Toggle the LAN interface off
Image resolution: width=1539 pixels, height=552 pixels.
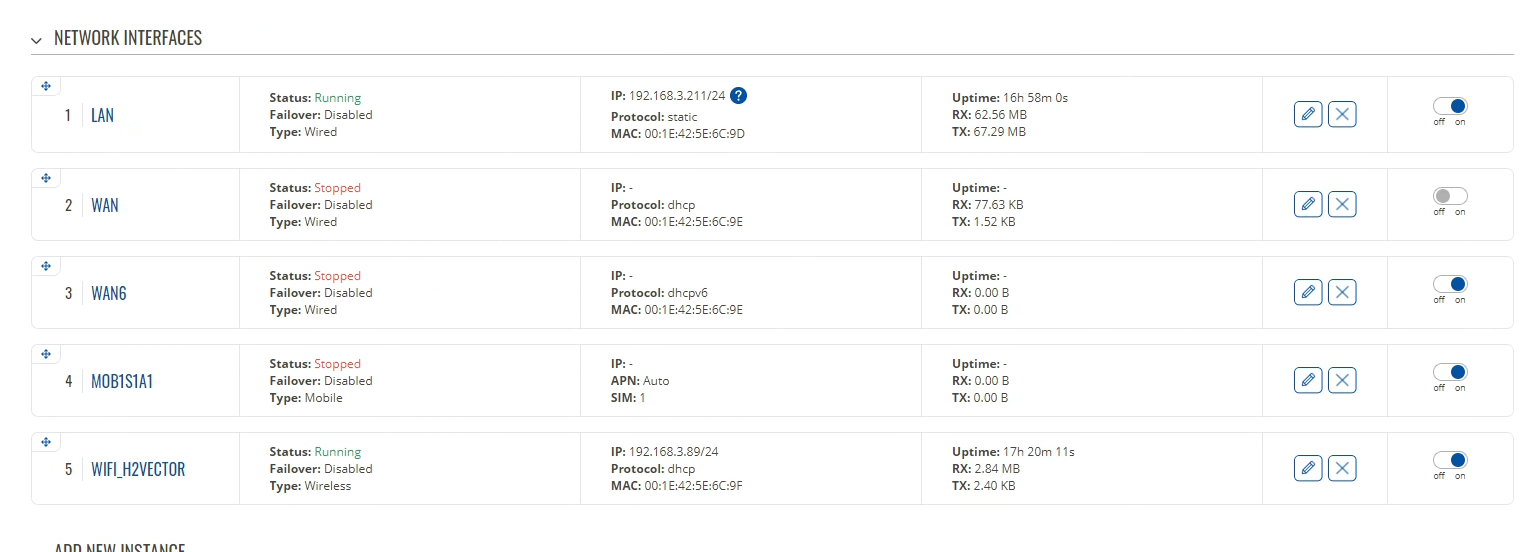coord(1450,106)
